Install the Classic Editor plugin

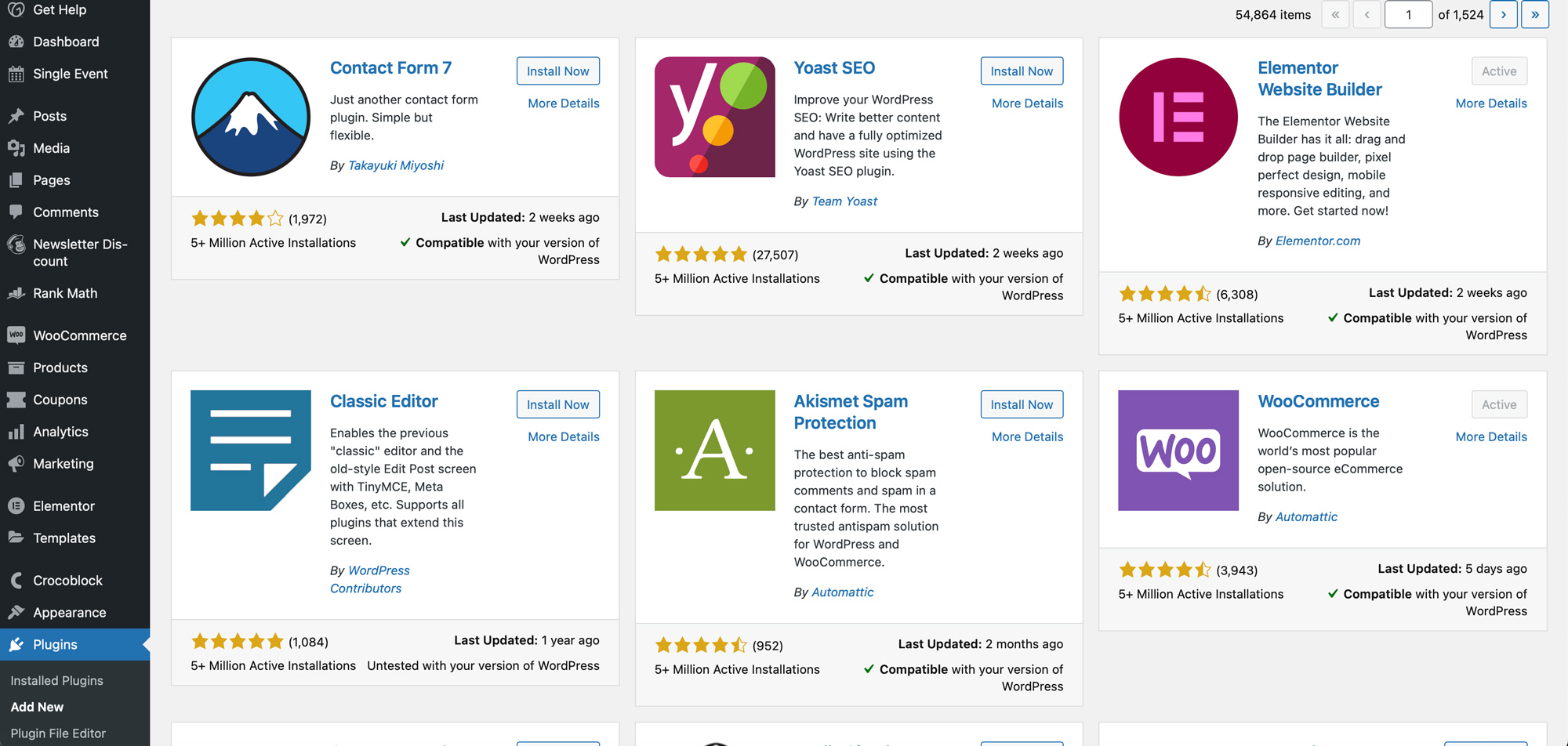click(x=557, y=404)
